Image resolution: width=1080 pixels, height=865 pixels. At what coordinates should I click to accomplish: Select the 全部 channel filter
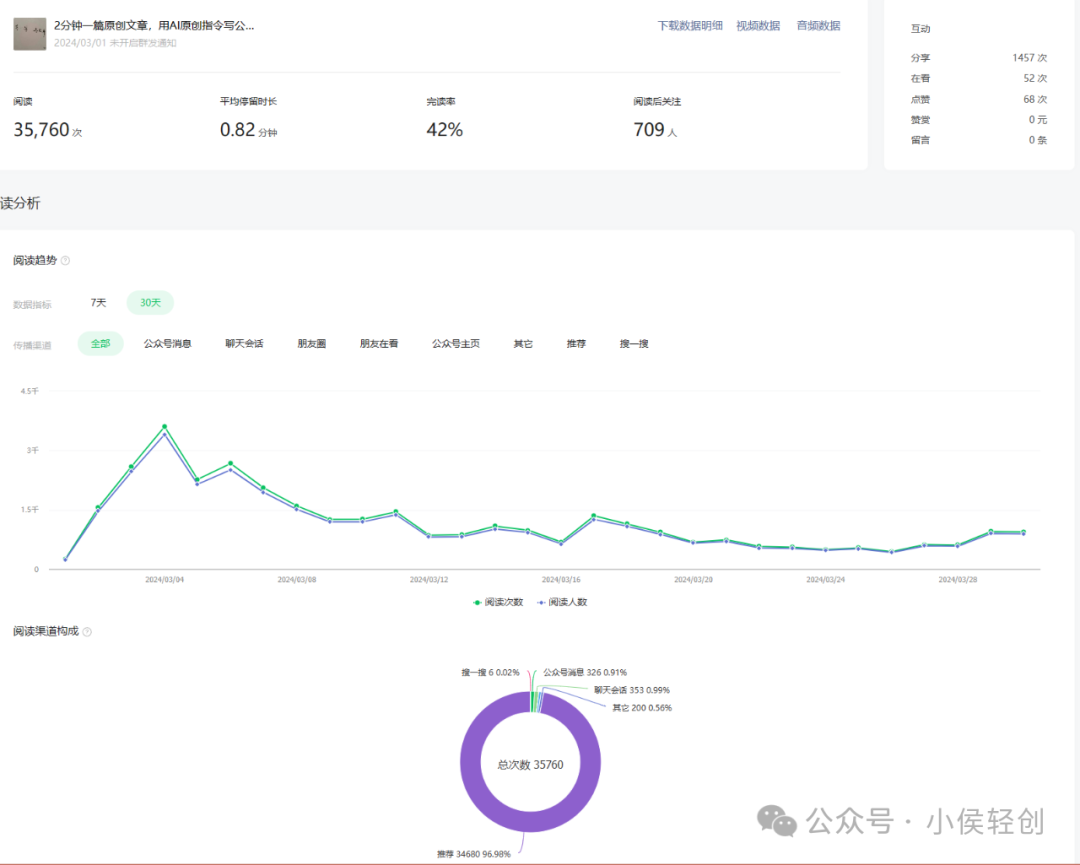(100, 343)
